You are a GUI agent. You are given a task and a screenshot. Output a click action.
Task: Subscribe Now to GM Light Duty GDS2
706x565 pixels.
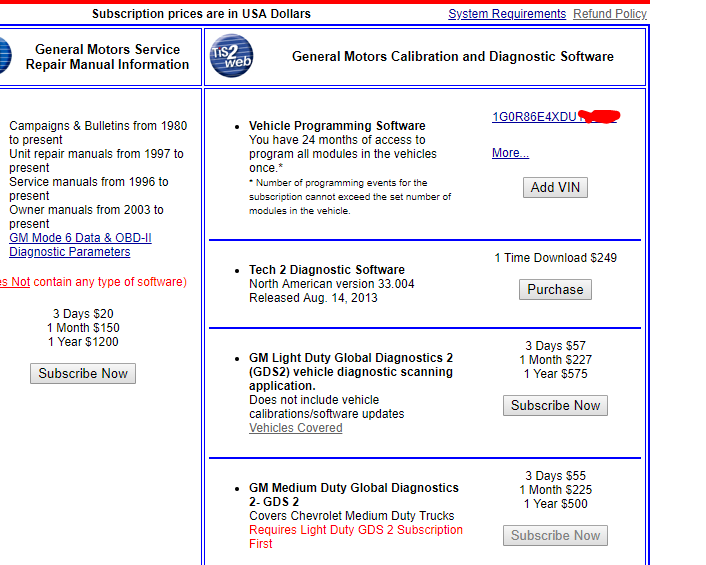point(555,405)
